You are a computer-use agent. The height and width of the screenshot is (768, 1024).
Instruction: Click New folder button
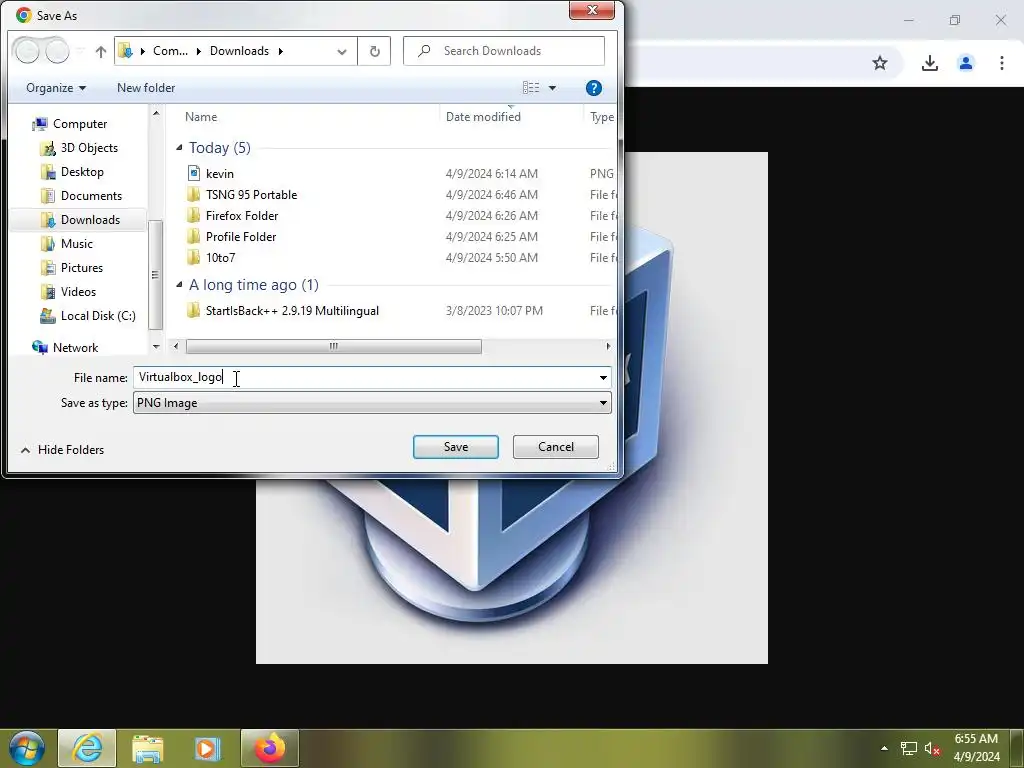click(x=146, y=88)
